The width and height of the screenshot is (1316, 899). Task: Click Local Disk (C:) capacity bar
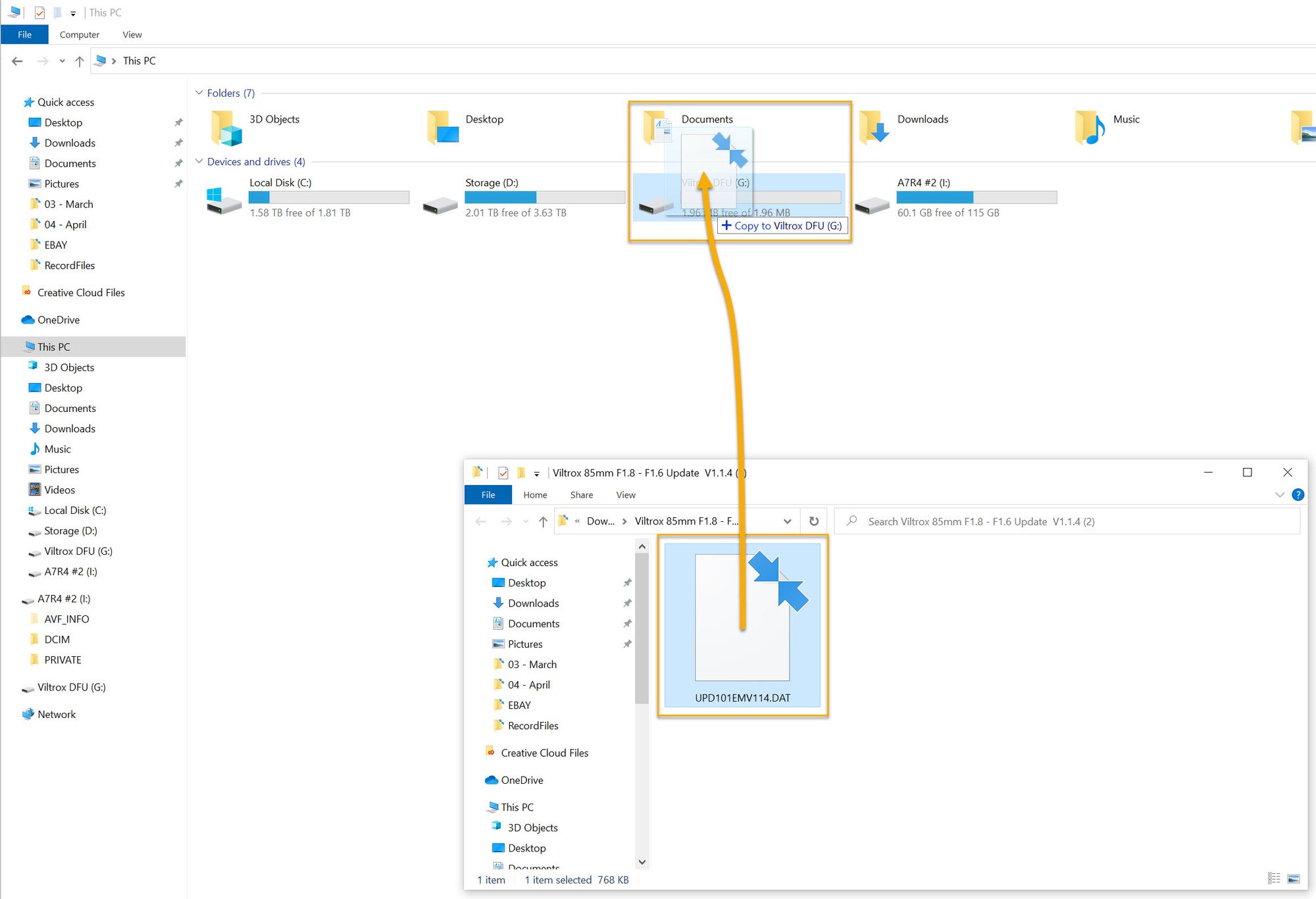tap(329, 197)
